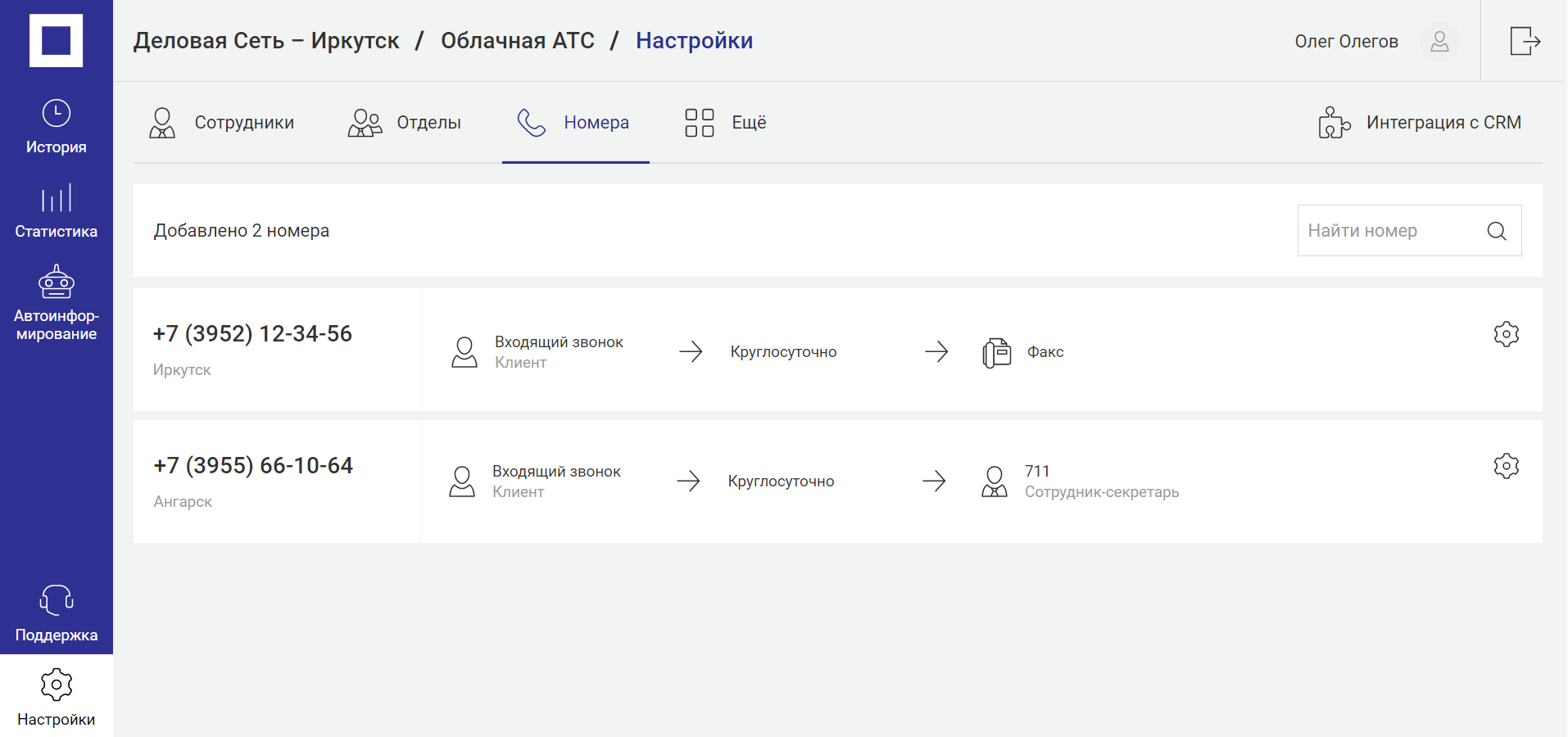Click Облачная АТС breadcrumb link
The height and width of the screenshot is (737, 1568).
[x=517, y=41]
